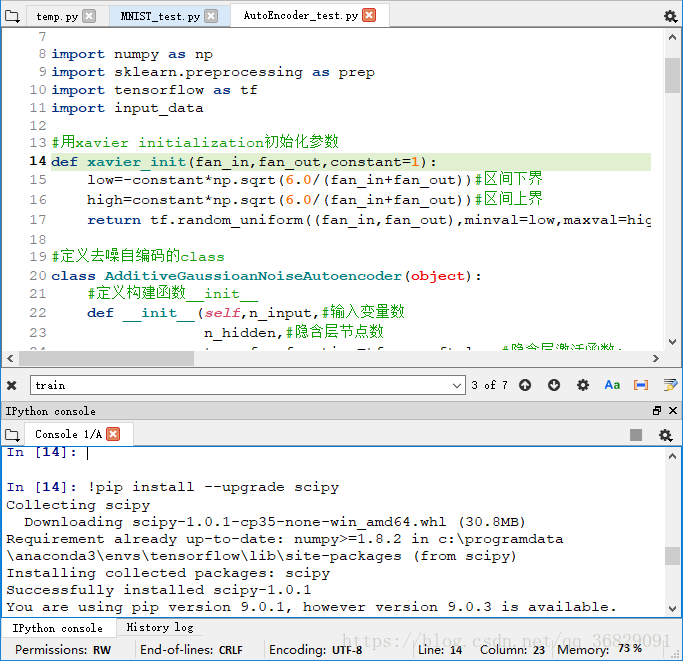Screen dimensions: 683x661
Task: Browse editor tabs folder icon
Action: coord(13,16)
